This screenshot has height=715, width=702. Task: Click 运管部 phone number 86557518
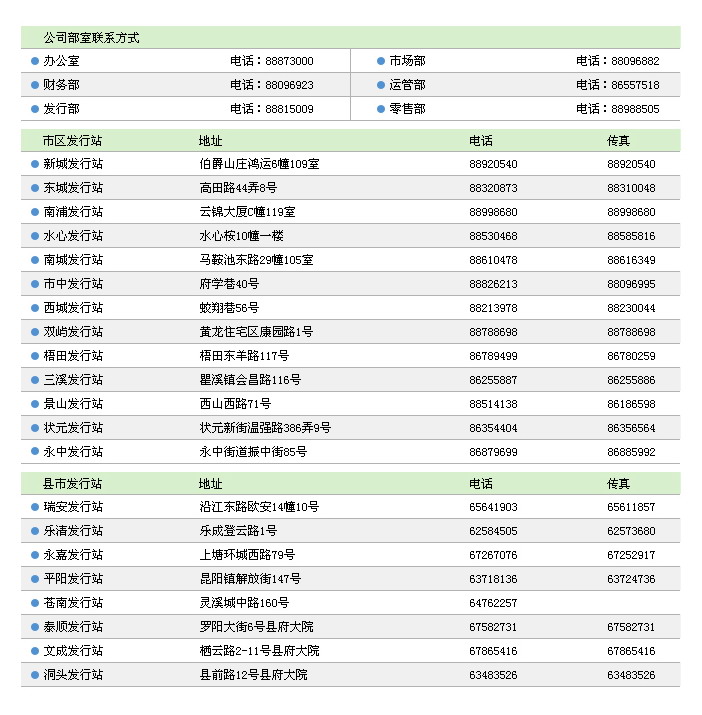635,85
